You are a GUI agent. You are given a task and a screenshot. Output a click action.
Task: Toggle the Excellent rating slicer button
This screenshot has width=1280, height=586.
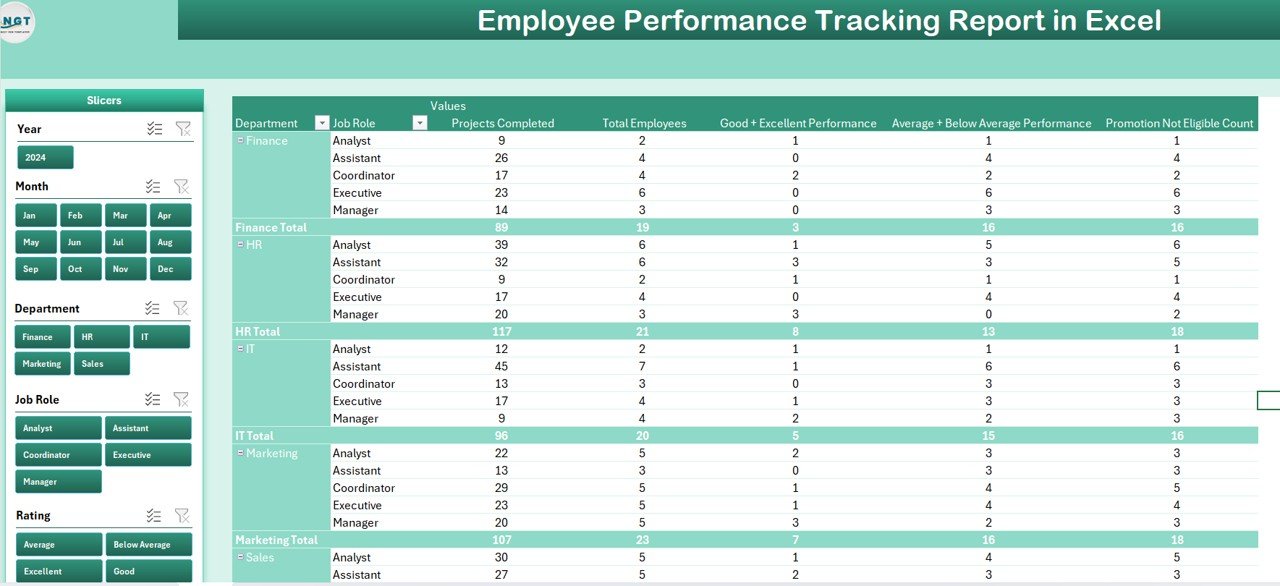pos(59,571)
